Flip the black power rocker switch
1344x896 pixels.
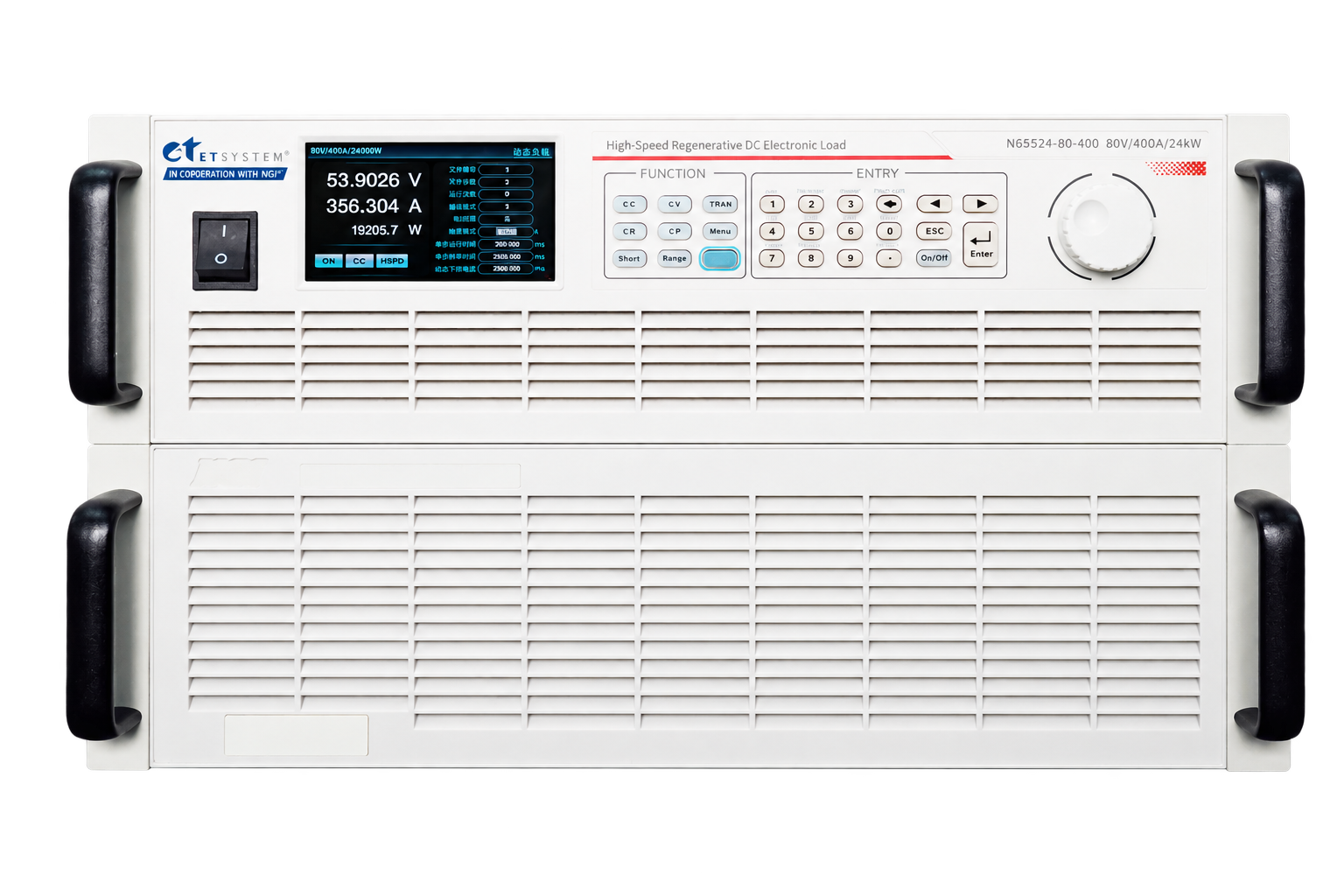coord(225,250)
